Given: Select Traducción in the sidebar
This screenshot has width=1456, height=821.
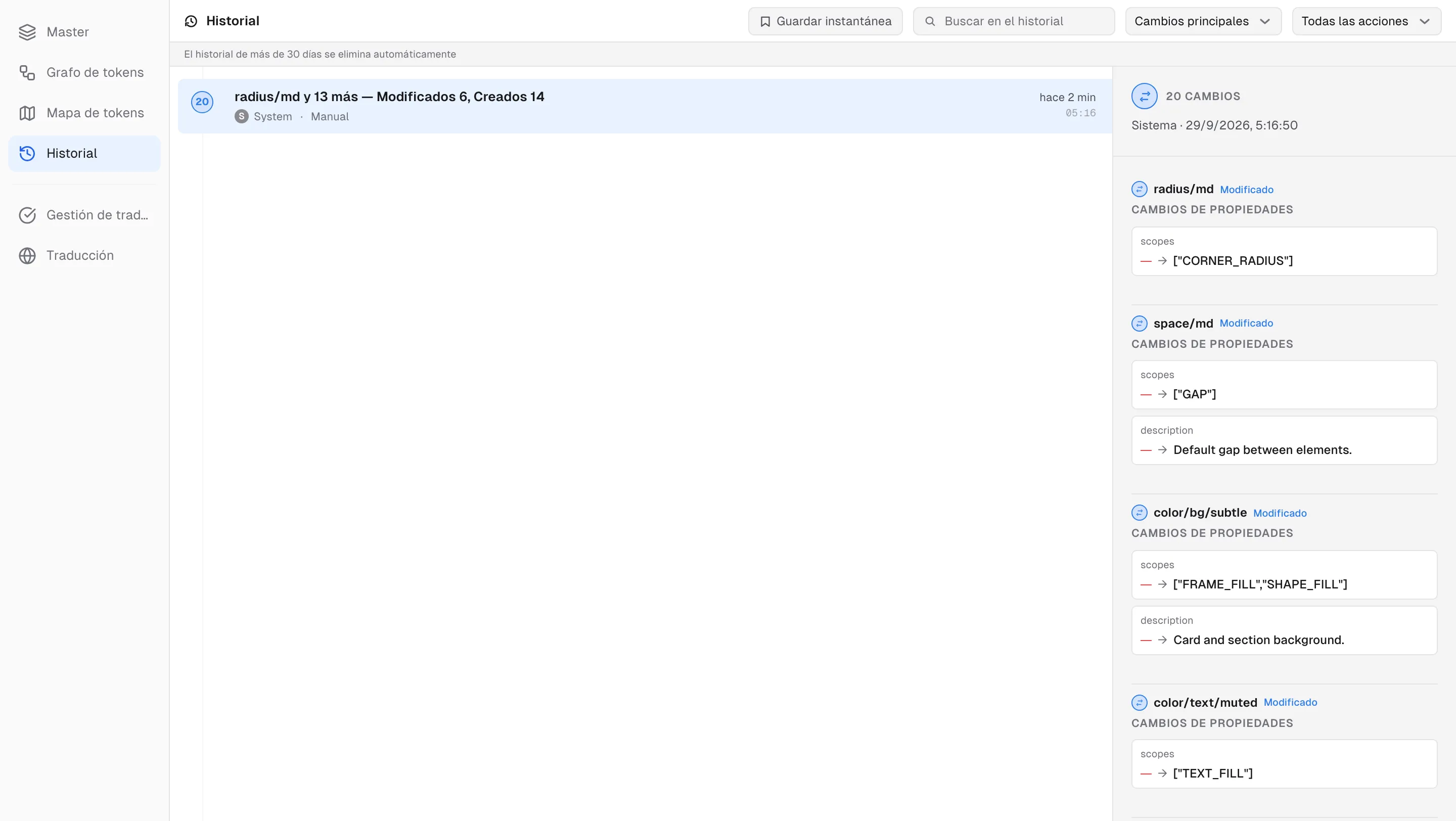Looking at the screenshot, I should click(x=84, y=255).
